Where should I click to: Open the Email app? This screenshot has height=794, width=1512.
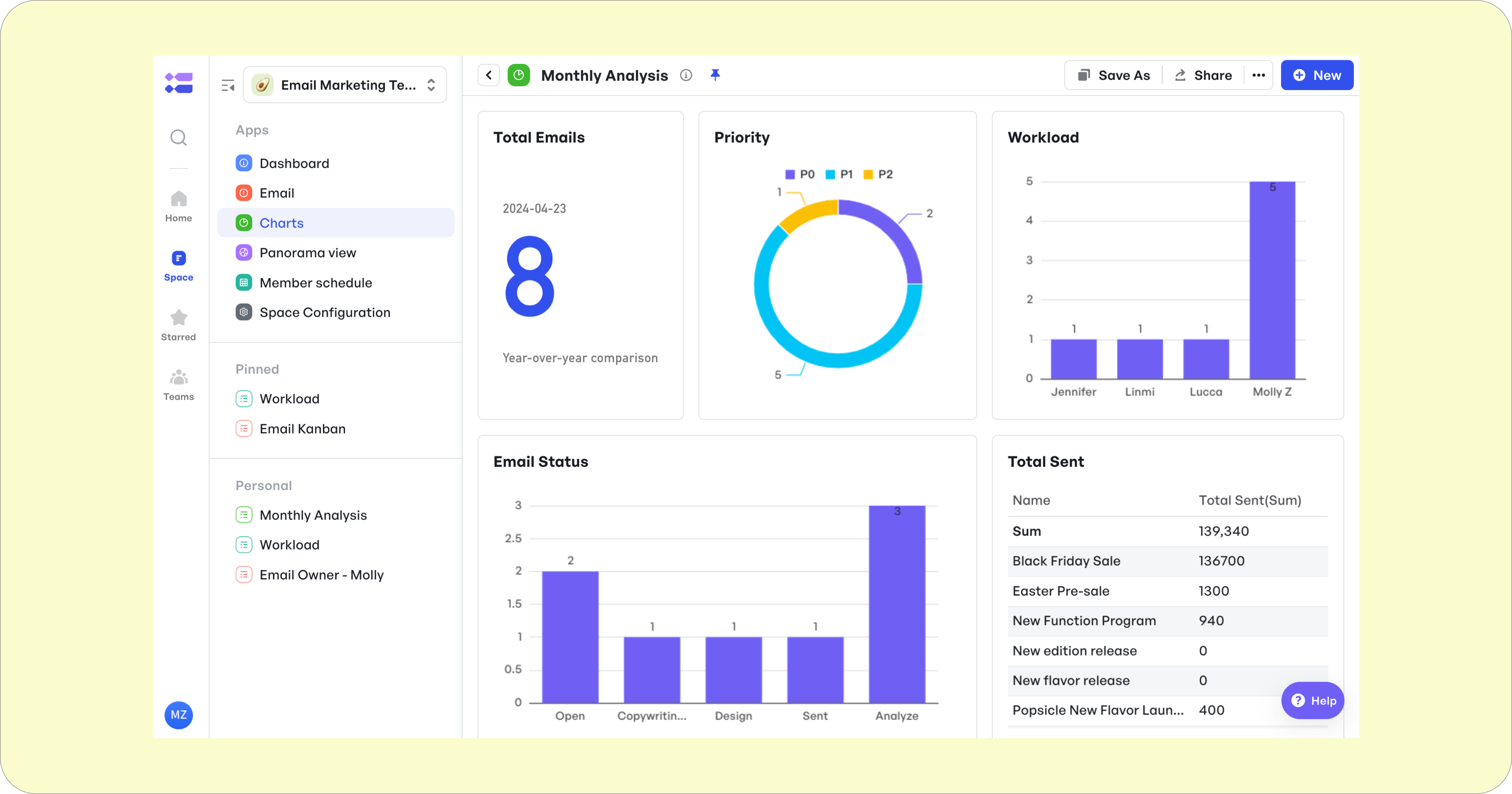pos(336,193)
